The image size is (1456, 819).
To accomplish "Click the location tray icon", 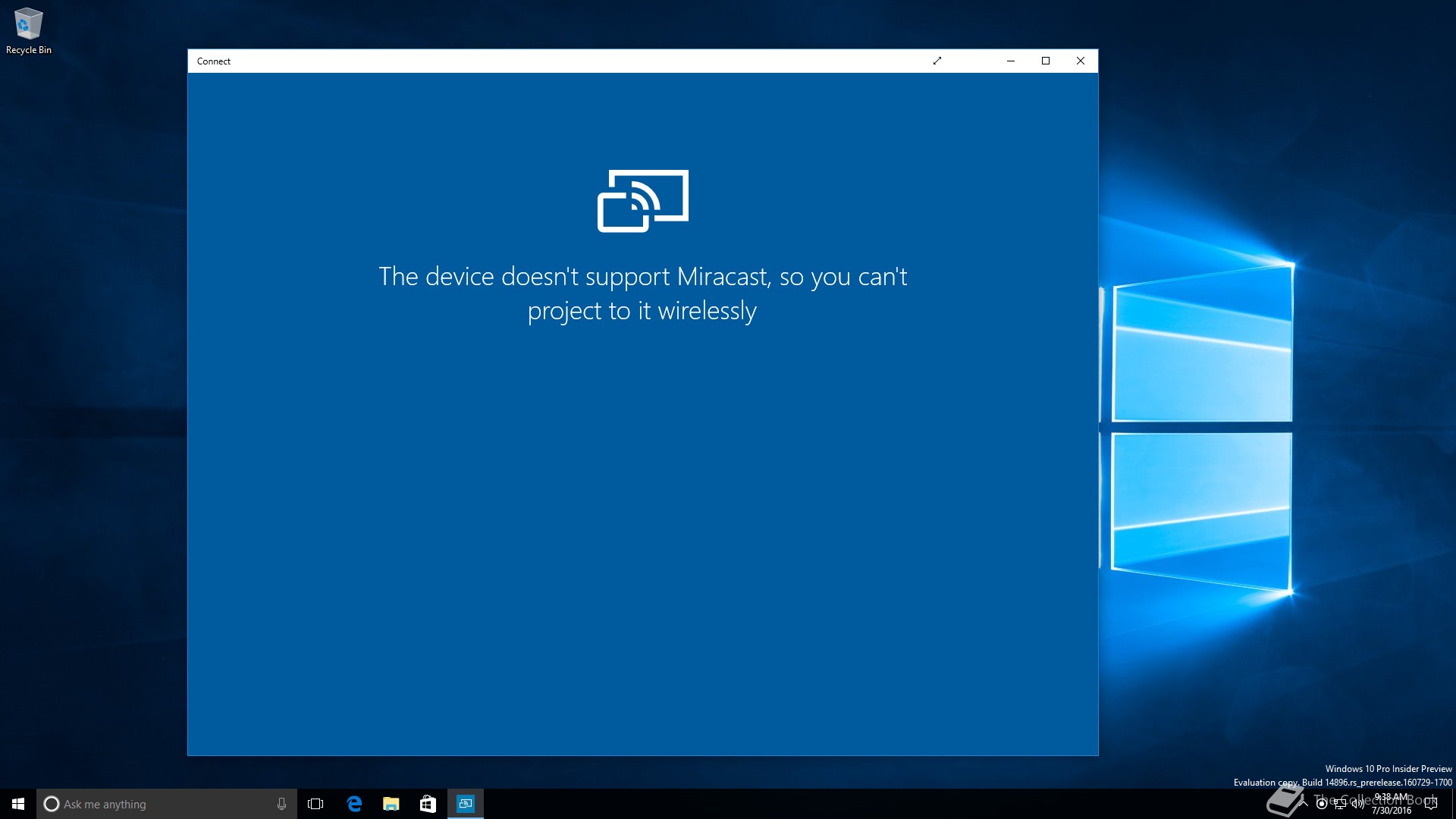I will tap(1322, 804).
